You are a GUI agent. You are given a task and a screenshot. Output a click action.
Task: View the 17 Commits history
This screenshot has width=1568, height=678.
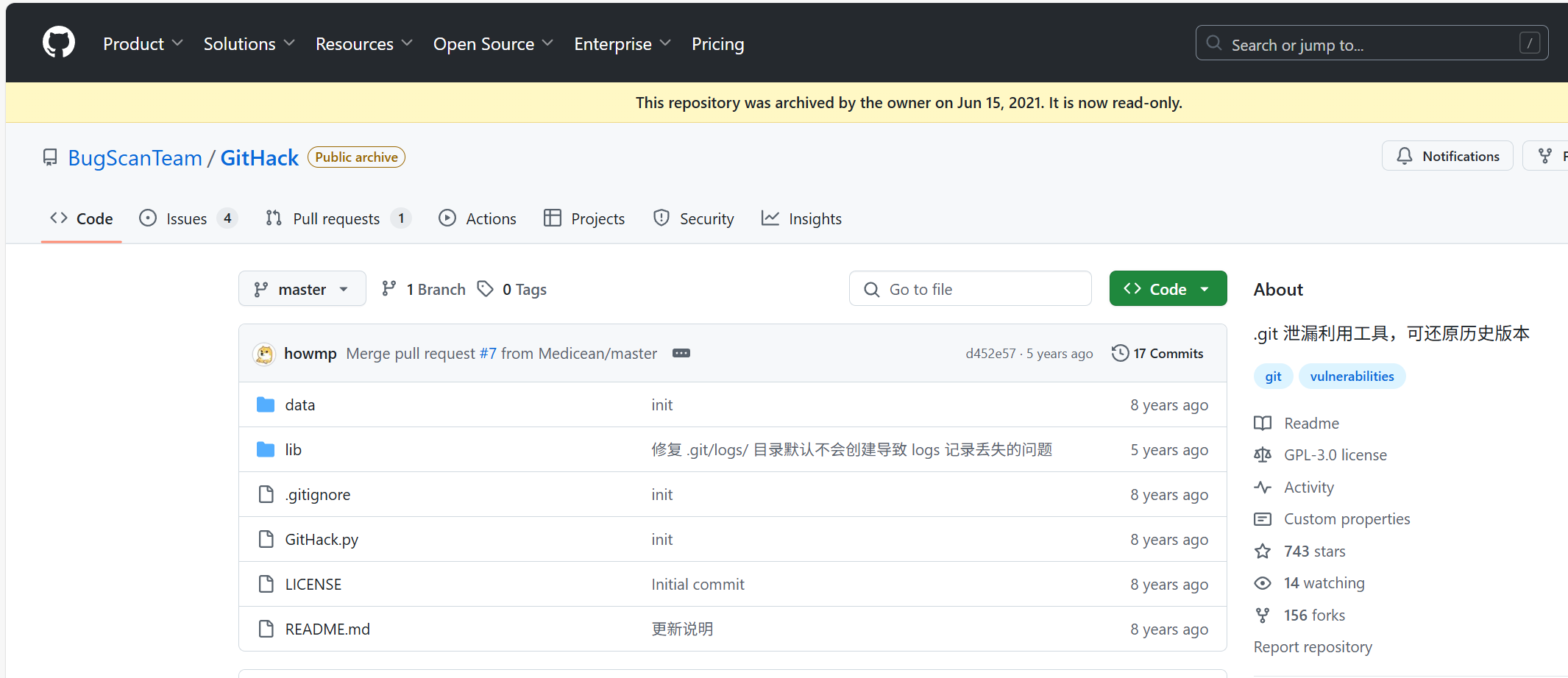point(1157,354)
